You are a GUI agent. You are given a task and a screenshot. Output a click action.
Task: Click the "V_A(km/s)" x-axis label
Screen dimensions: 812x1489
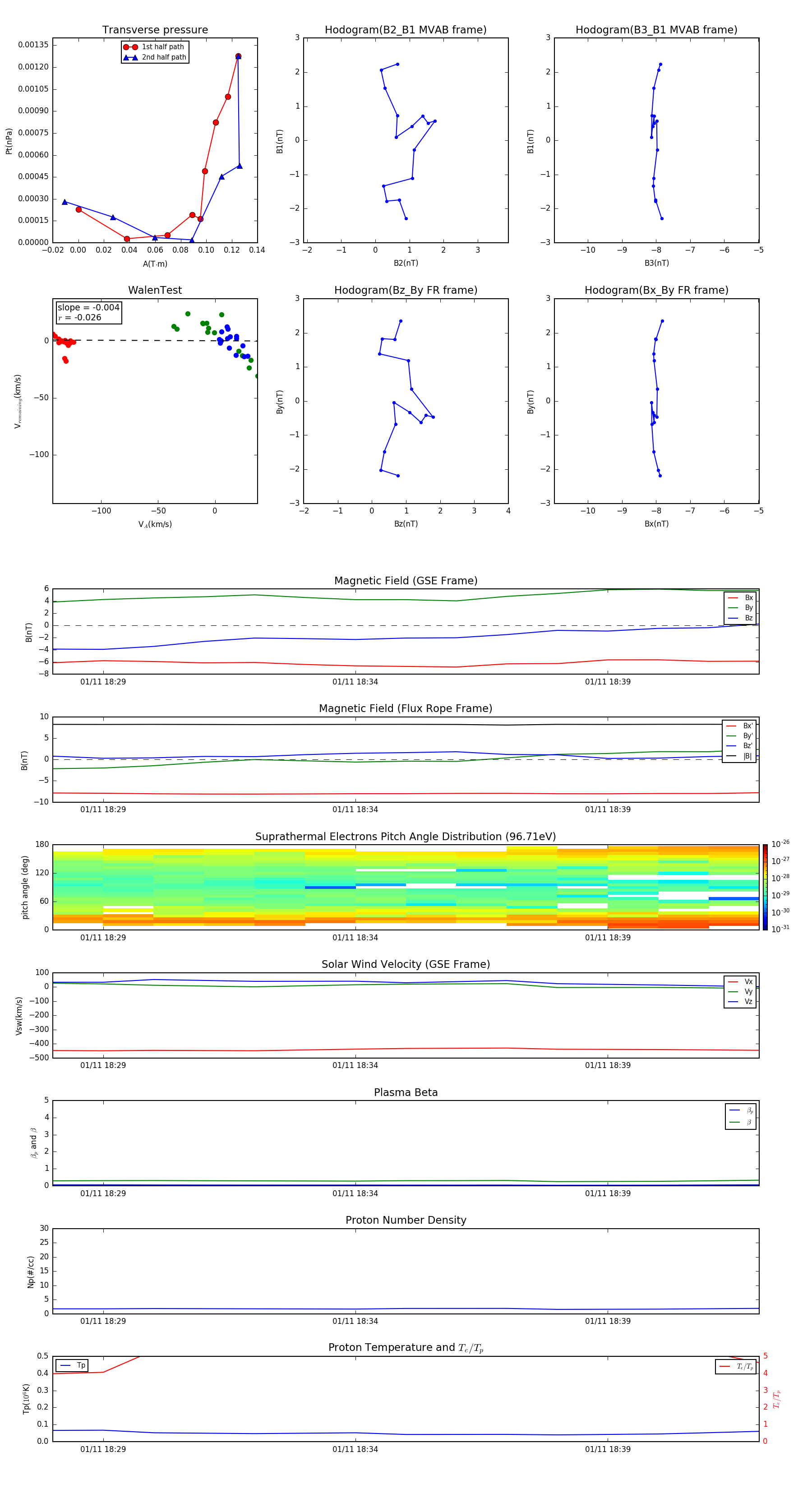pyautogui.click(x=155, y=524)
